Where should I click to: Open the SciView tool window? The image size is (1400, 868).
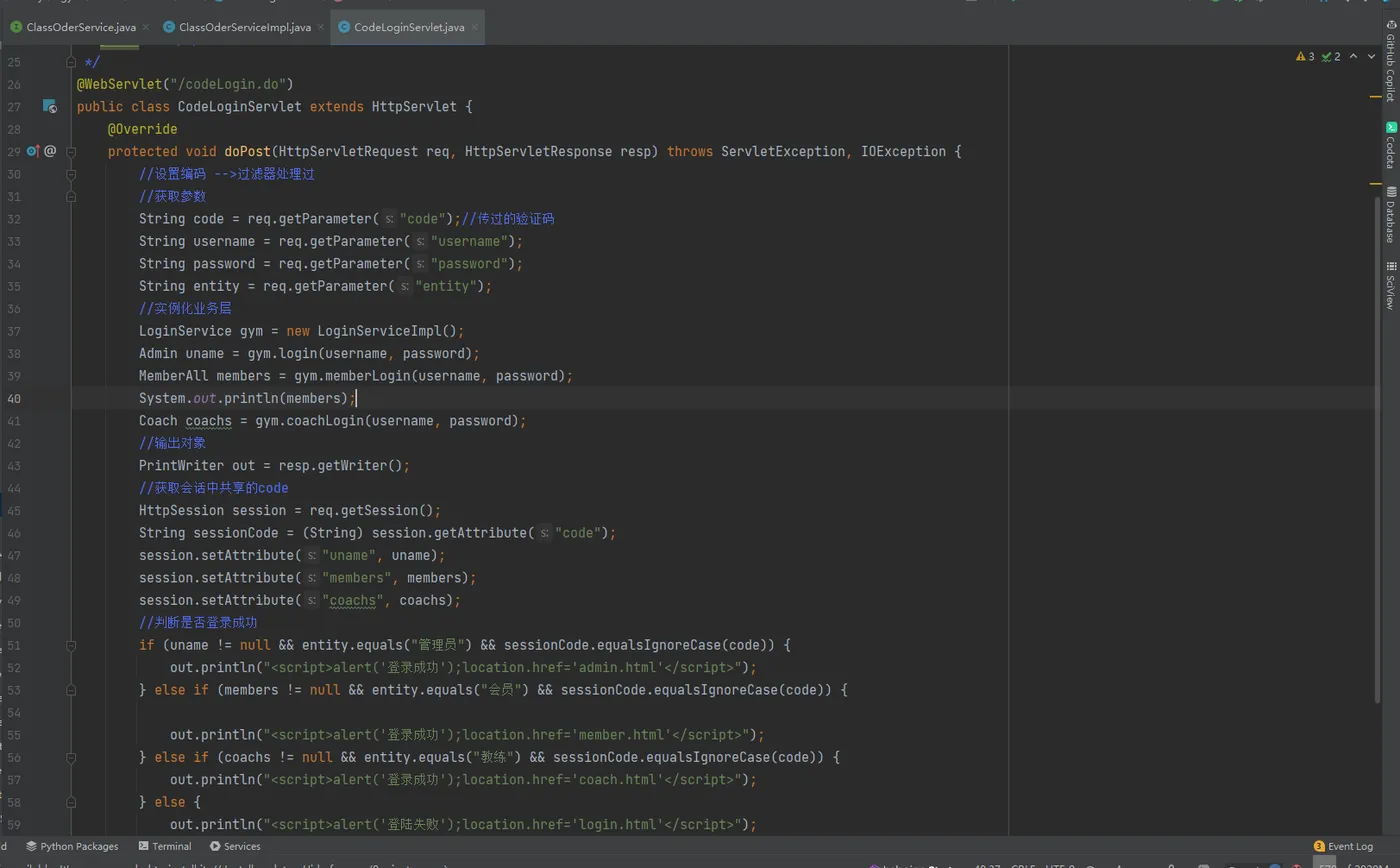(1390, 285)
